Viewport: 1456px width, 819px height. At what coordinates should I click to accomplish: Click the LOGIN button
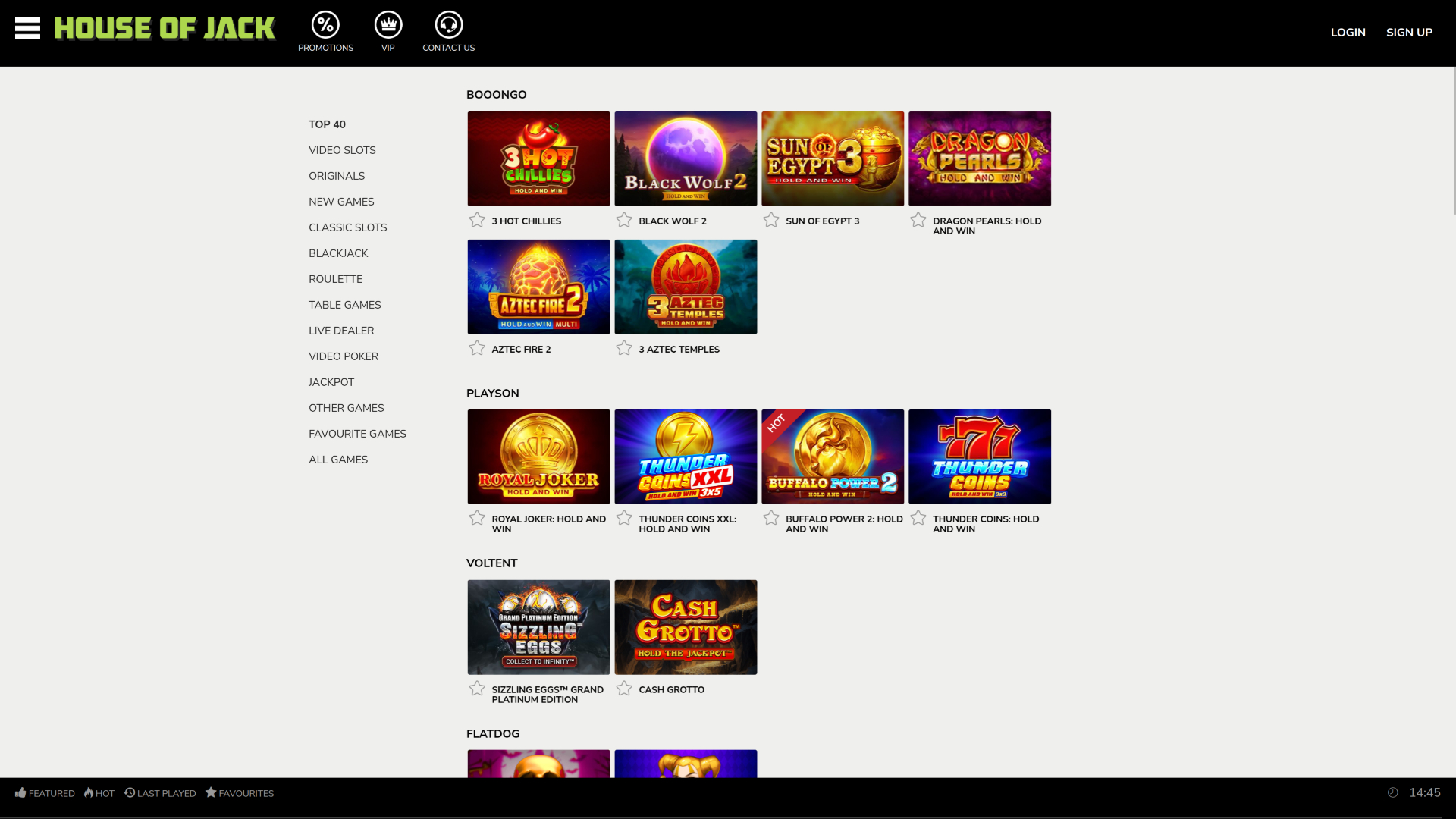point(1348,32)
